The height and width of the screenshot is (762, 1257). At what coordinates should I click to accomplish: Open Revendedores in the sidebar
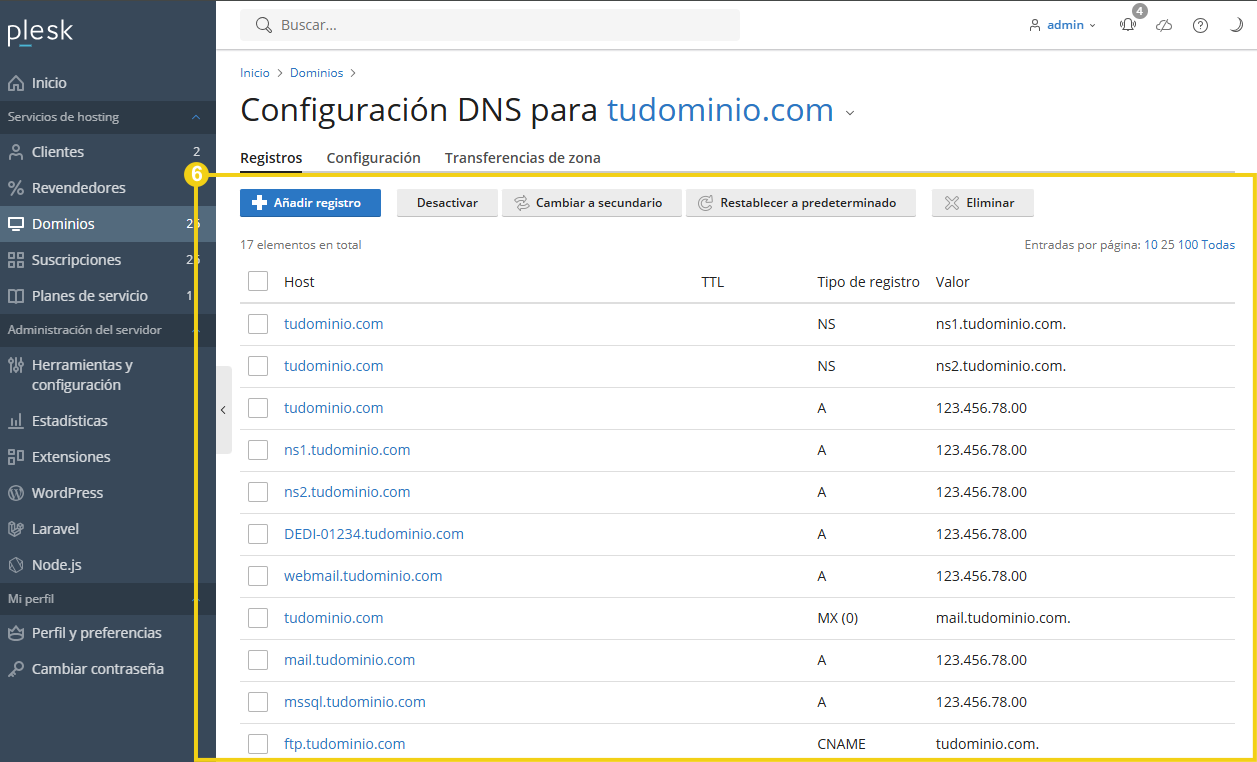107,188
